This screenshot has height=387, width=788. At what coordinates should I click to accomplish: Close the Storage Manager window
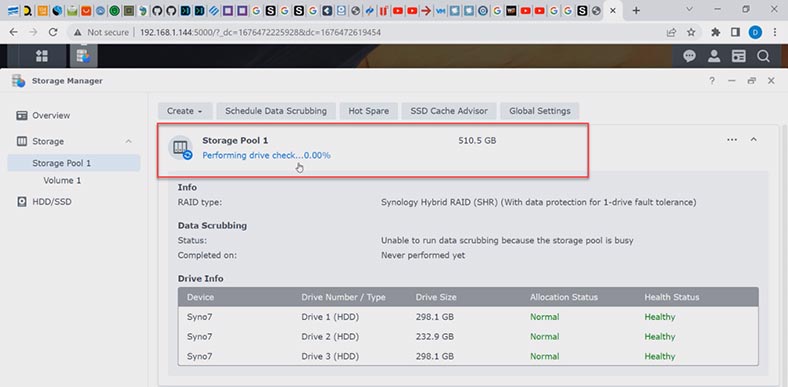pyautogui.click(x=771, y=81)
